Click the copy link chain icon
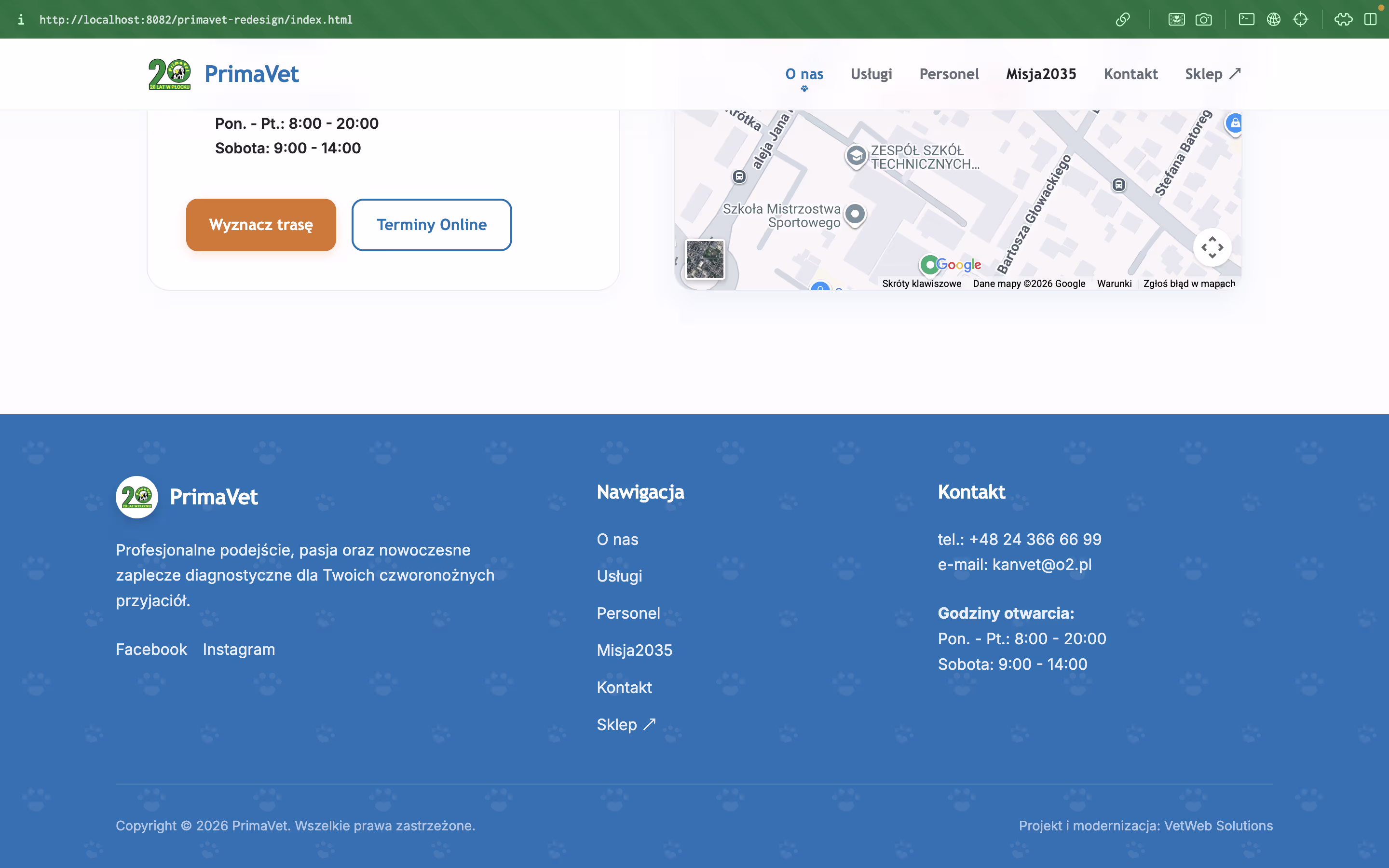Screen dimensions: 1389x868 [1123, 19]
